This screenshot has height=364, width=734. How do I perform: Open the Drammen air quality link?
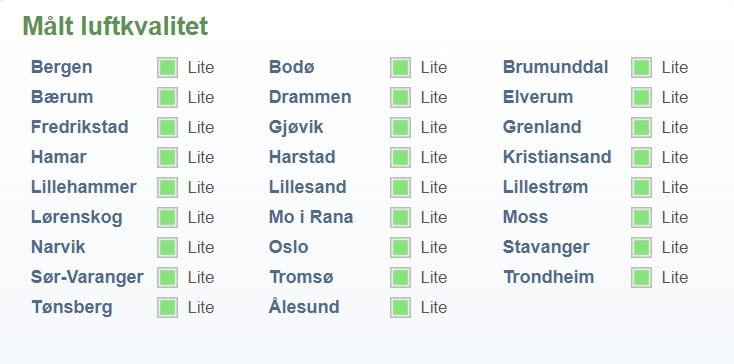click(310, 97)
